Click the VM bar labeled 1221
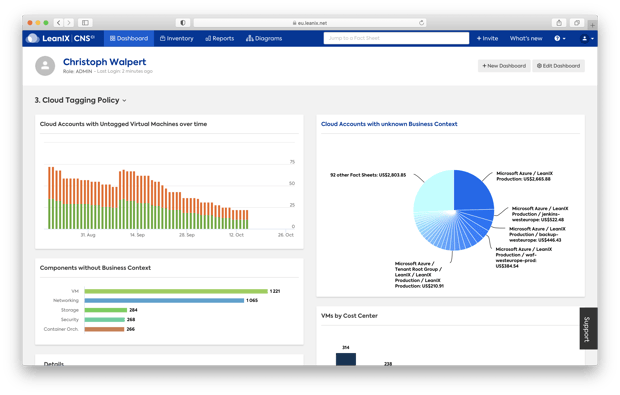Screen dimensions: 620x395 pos(176,291)
